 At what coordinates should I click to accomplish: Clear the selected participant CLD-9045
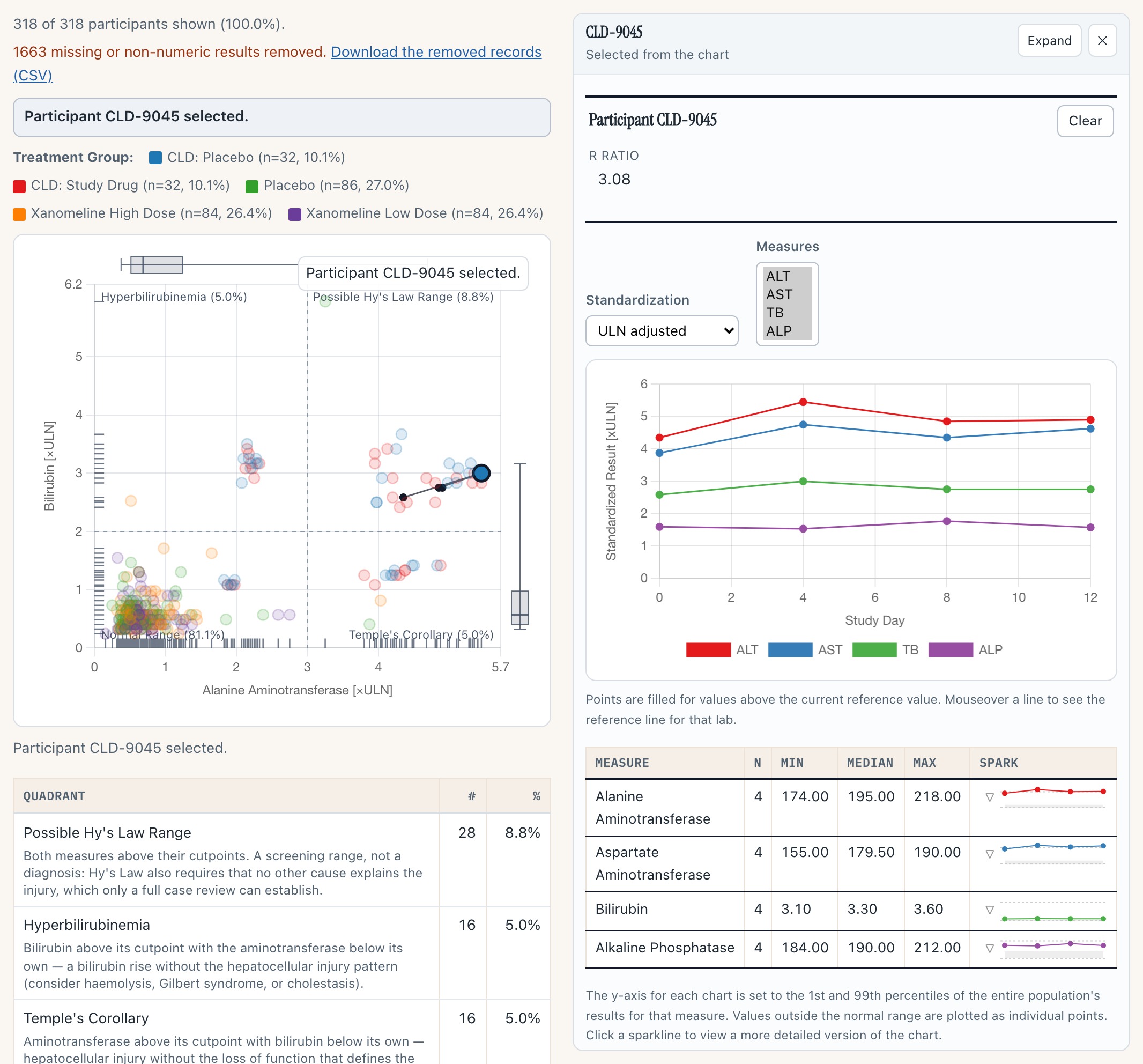(1085, 121)
